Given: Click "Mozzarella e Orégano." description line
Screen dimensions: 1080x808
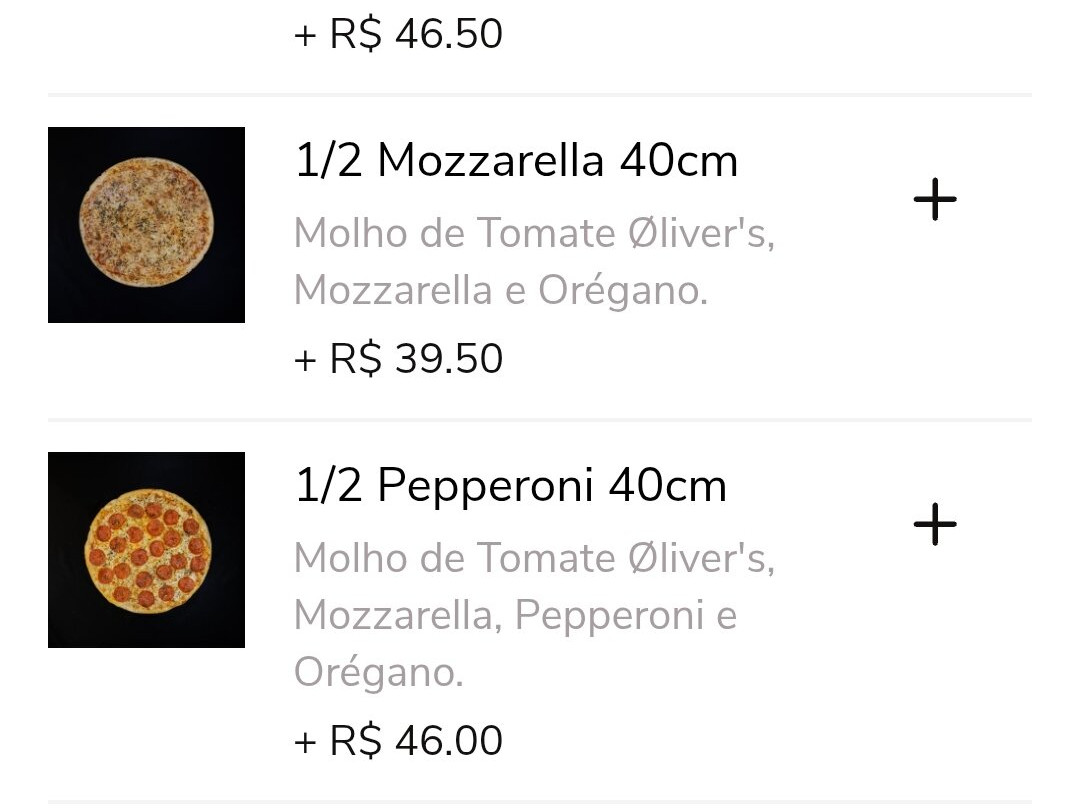Looking at the screenshot, I should 500,290.
